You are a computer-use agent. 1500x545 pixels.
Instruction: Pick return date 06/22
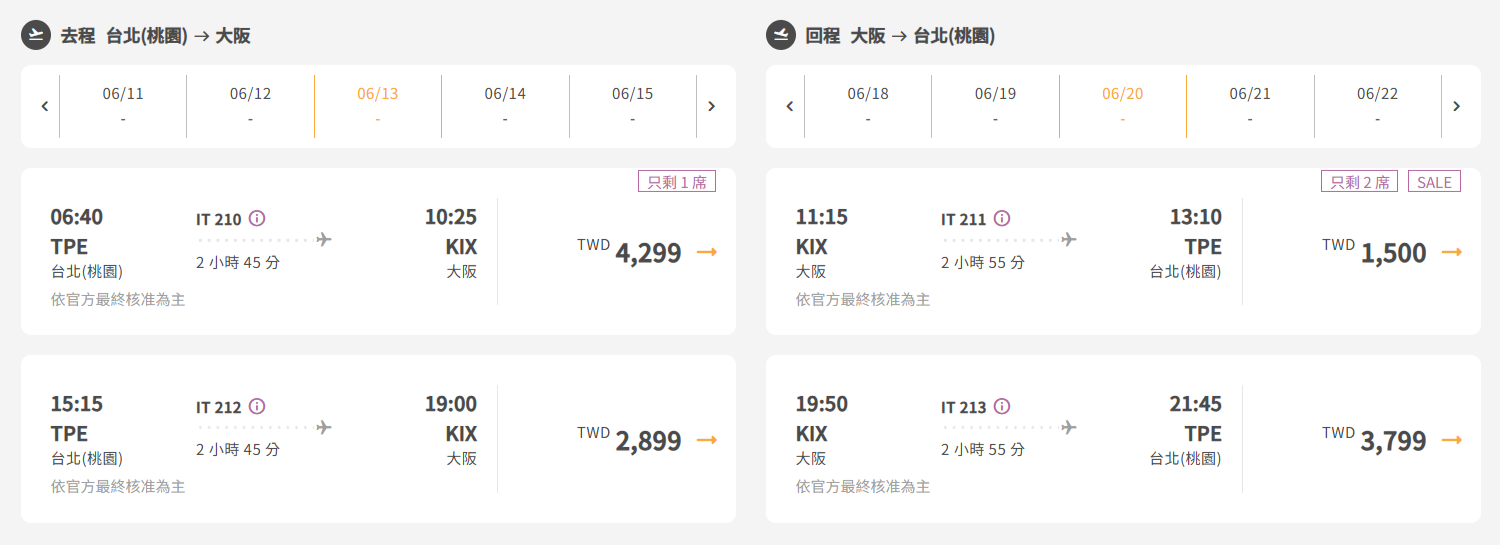click(1377, 106)
